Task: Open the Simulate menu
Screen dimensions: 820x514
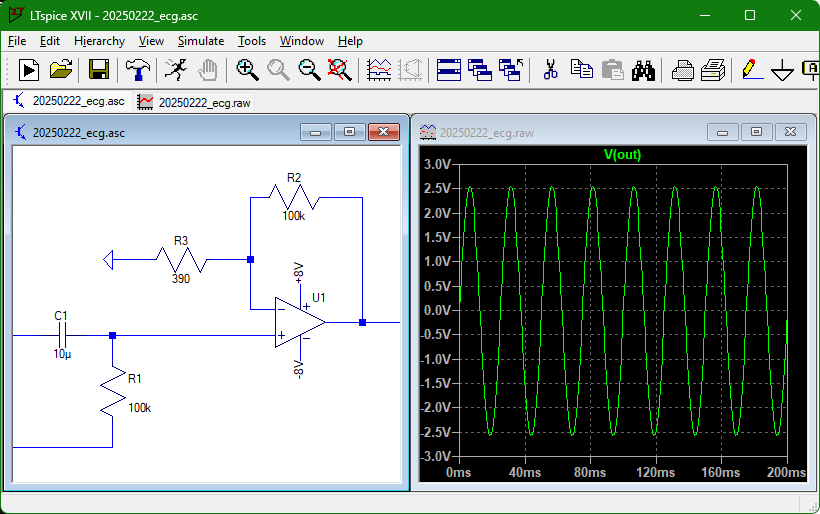Action: click(201, 41)
